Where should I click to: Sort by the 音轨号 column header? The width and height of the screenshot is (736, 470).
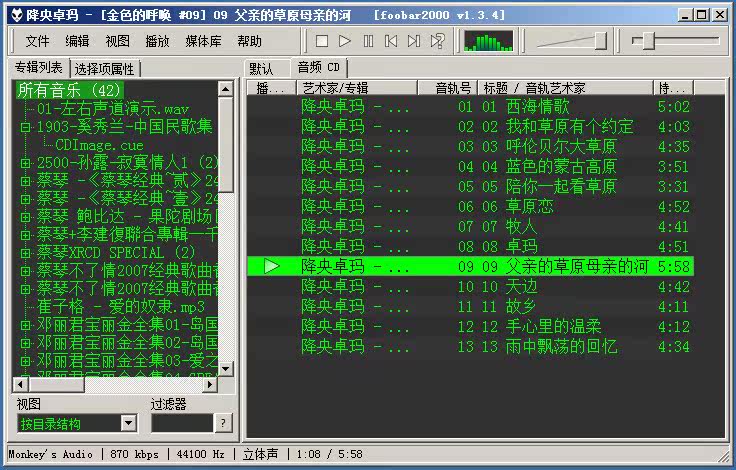pyautogui.click(x=447, y=88)
